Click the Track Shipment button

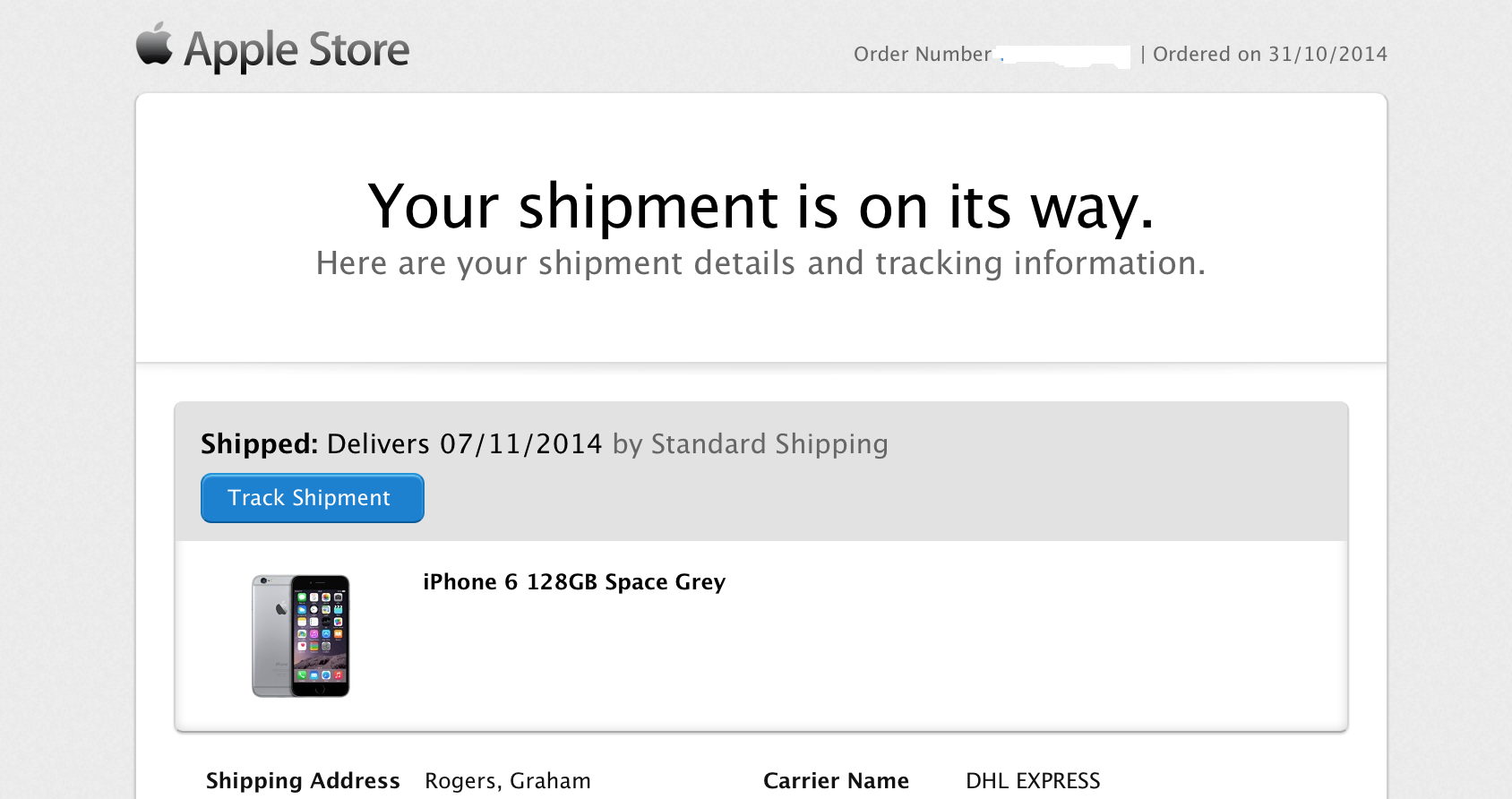point(312,498)
